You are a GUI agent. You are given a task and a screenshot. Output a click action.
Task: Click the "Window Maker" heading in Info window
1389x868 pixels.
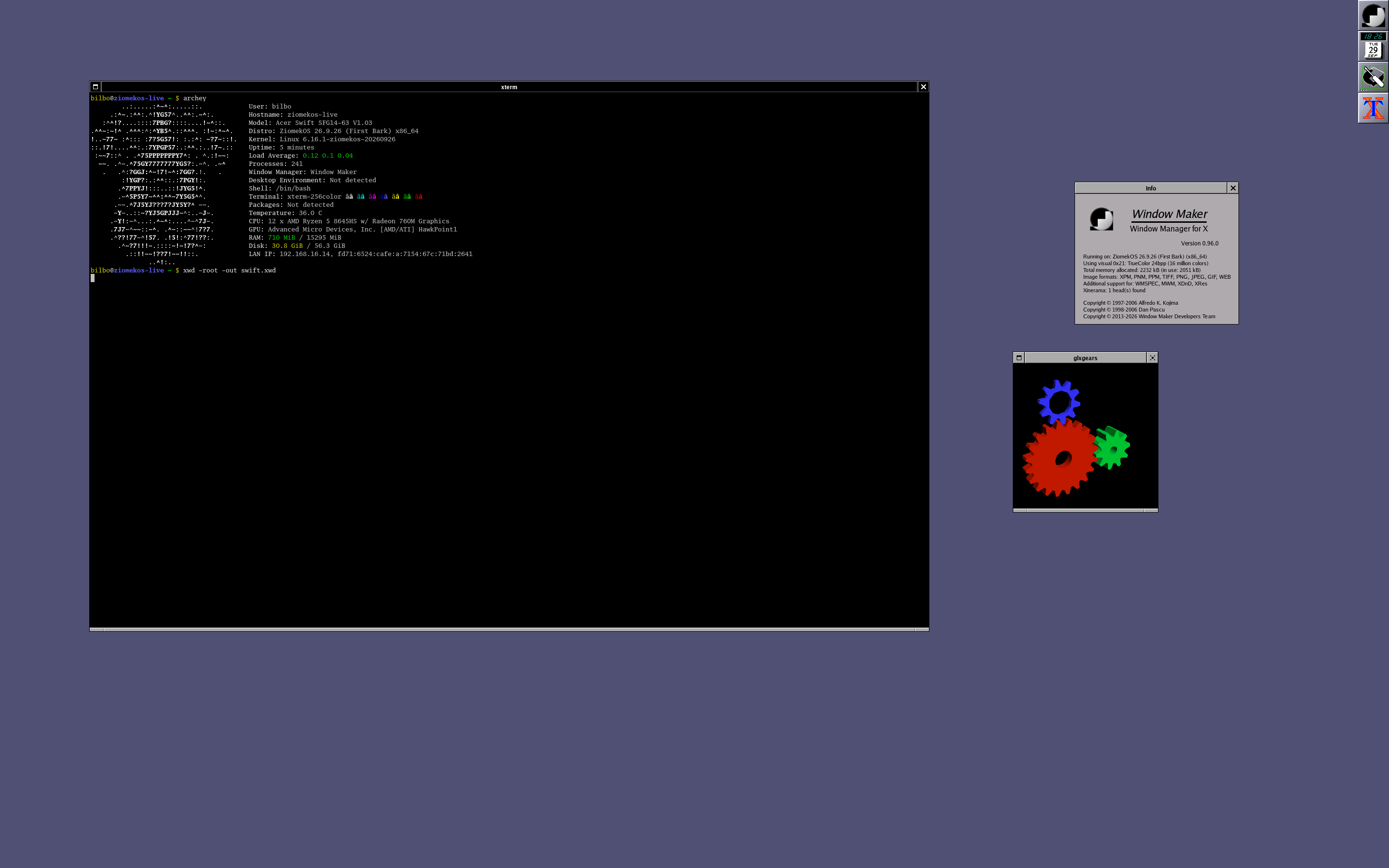coord(1169,214)
